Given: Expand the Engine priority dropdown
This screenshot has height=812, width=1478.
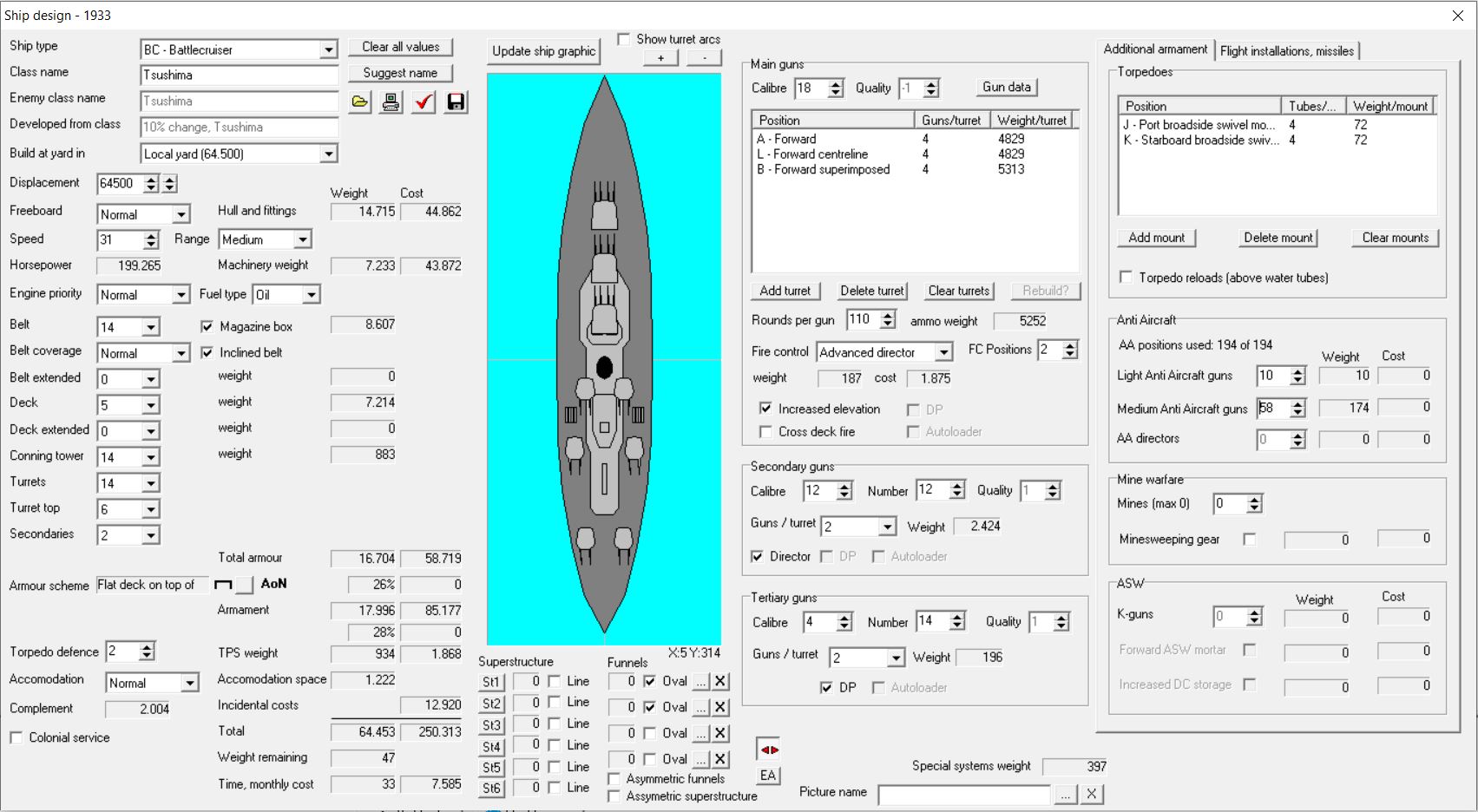Looking at the screenshot, I should point(181,296).
